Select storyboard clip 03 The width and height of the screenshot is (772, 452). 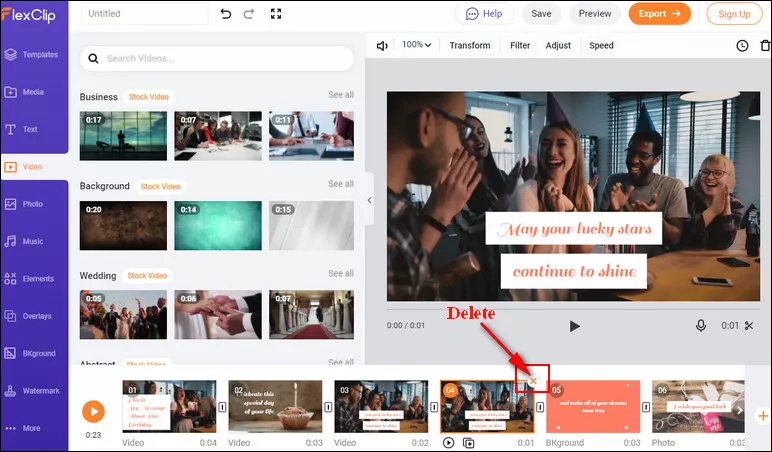381,407
